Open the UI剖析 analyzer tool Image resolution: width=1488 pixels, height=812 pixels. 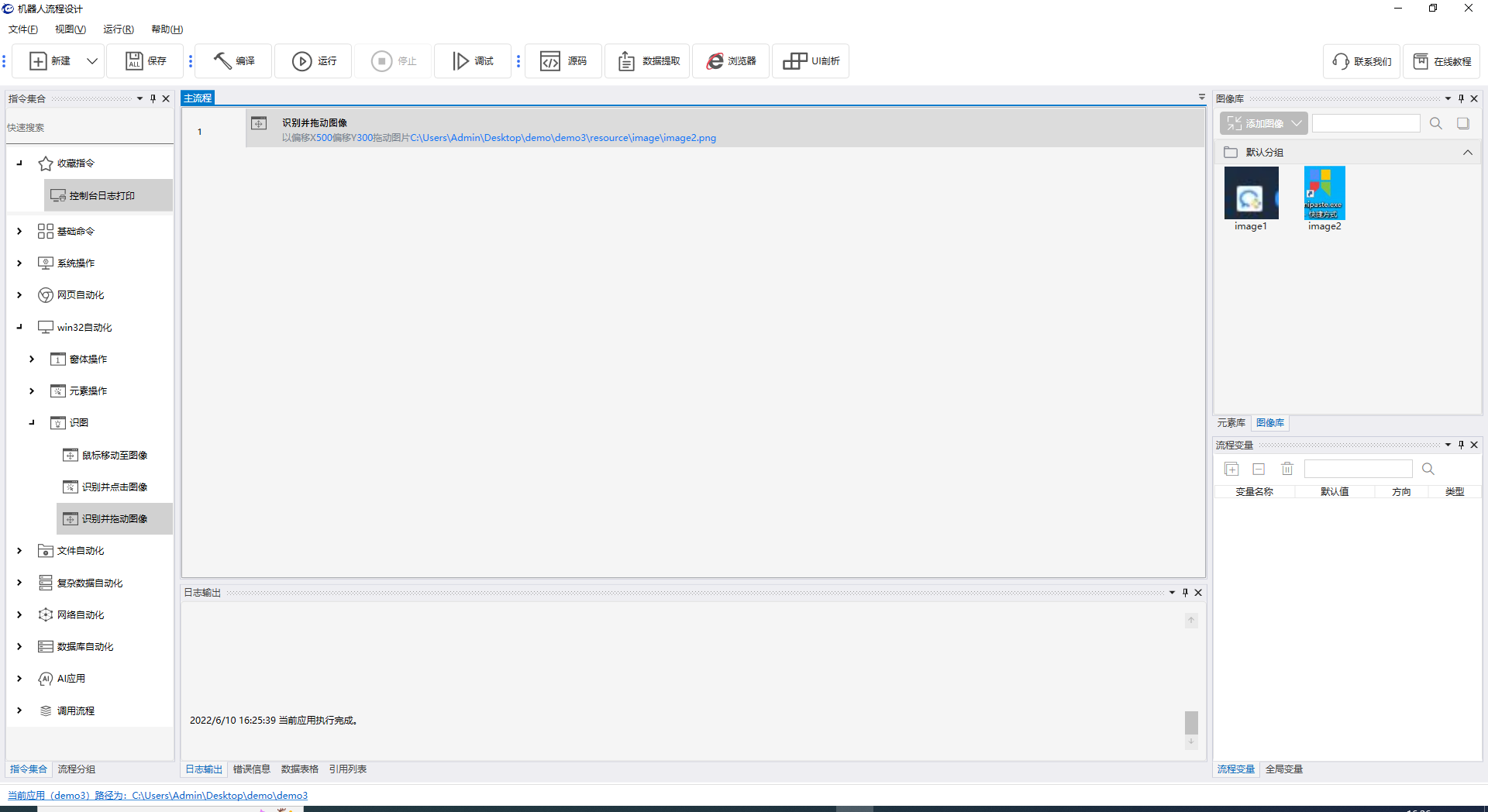[x=794, y=61]
